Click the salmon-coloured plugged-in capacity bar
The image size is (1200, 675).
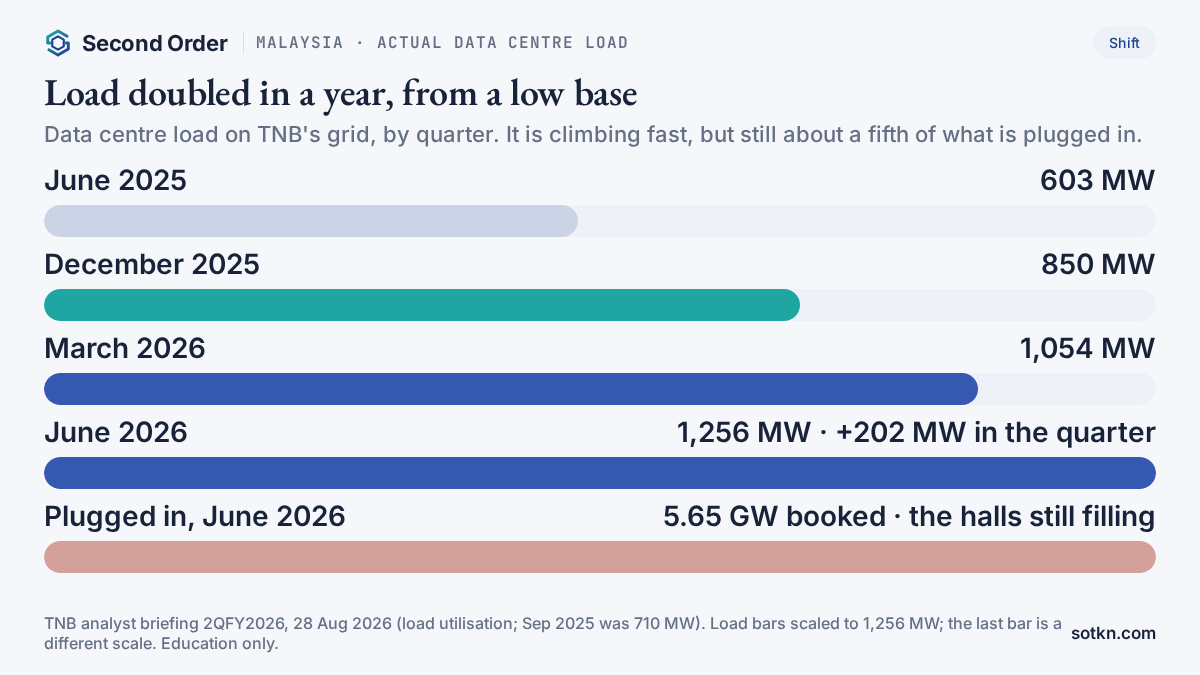coord(600,557)
